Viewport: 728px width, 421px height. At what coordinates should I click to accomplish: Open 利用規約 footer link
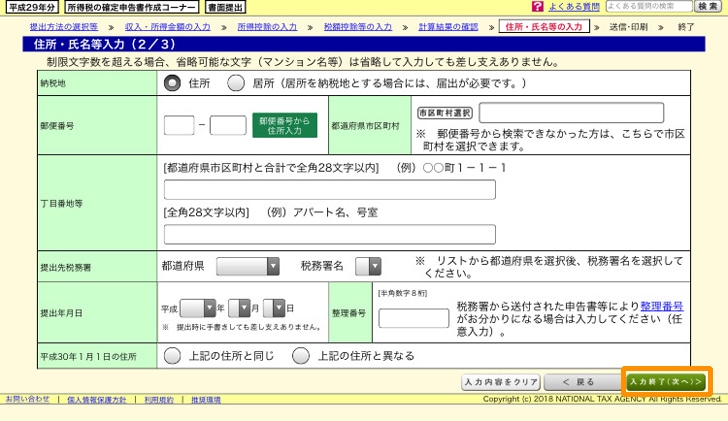point(159,400)
